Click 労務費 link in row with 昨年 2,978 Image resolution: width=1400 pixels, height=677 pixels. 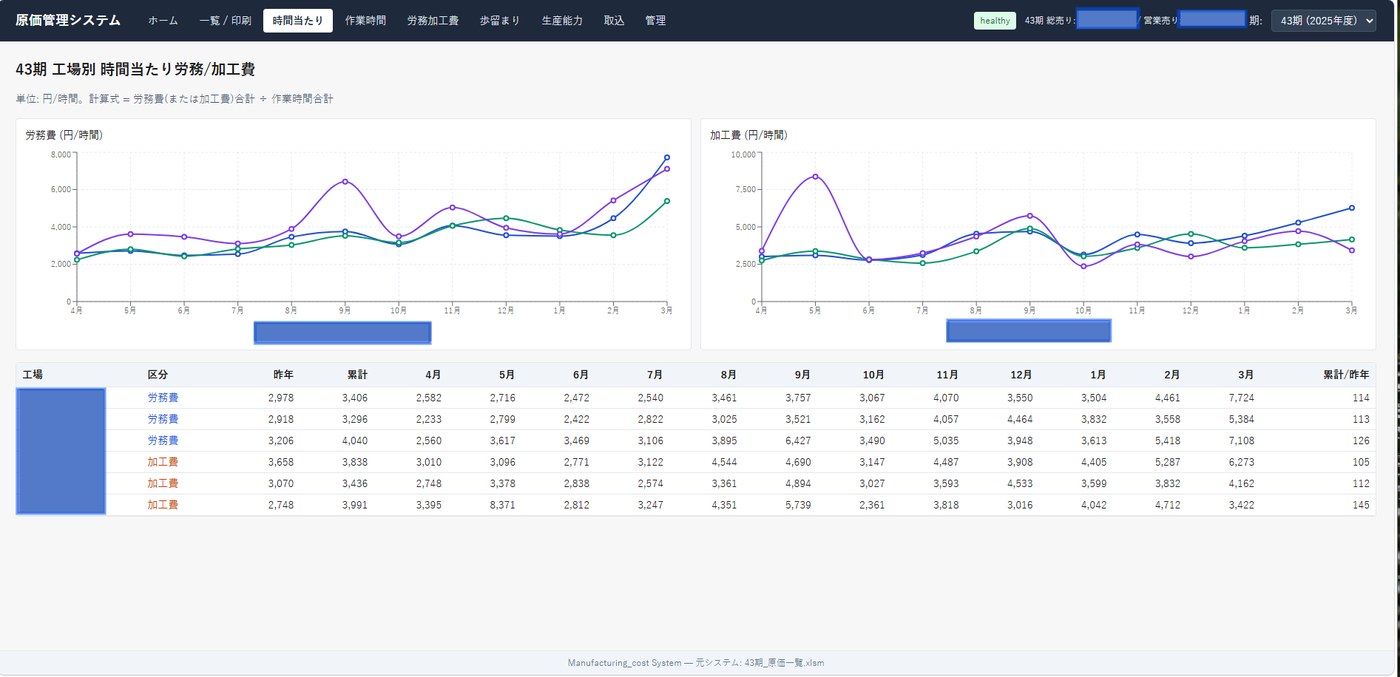click(162, 398)
